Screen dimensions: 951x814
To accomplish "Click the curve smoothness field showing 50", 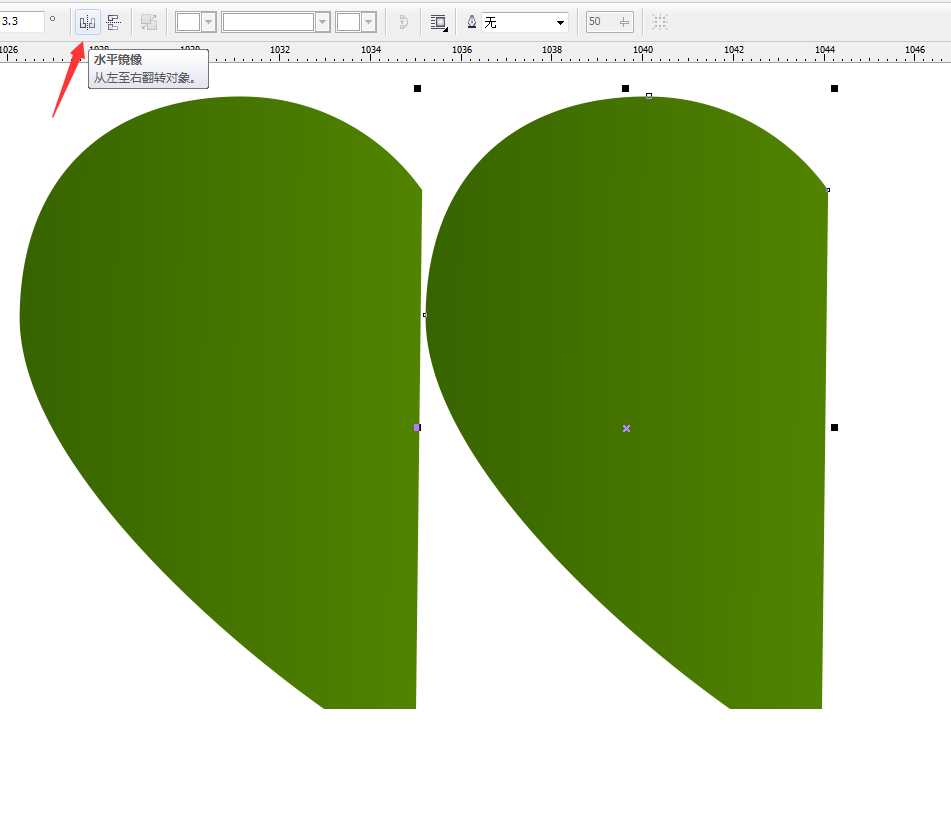I will coord(599,22).
